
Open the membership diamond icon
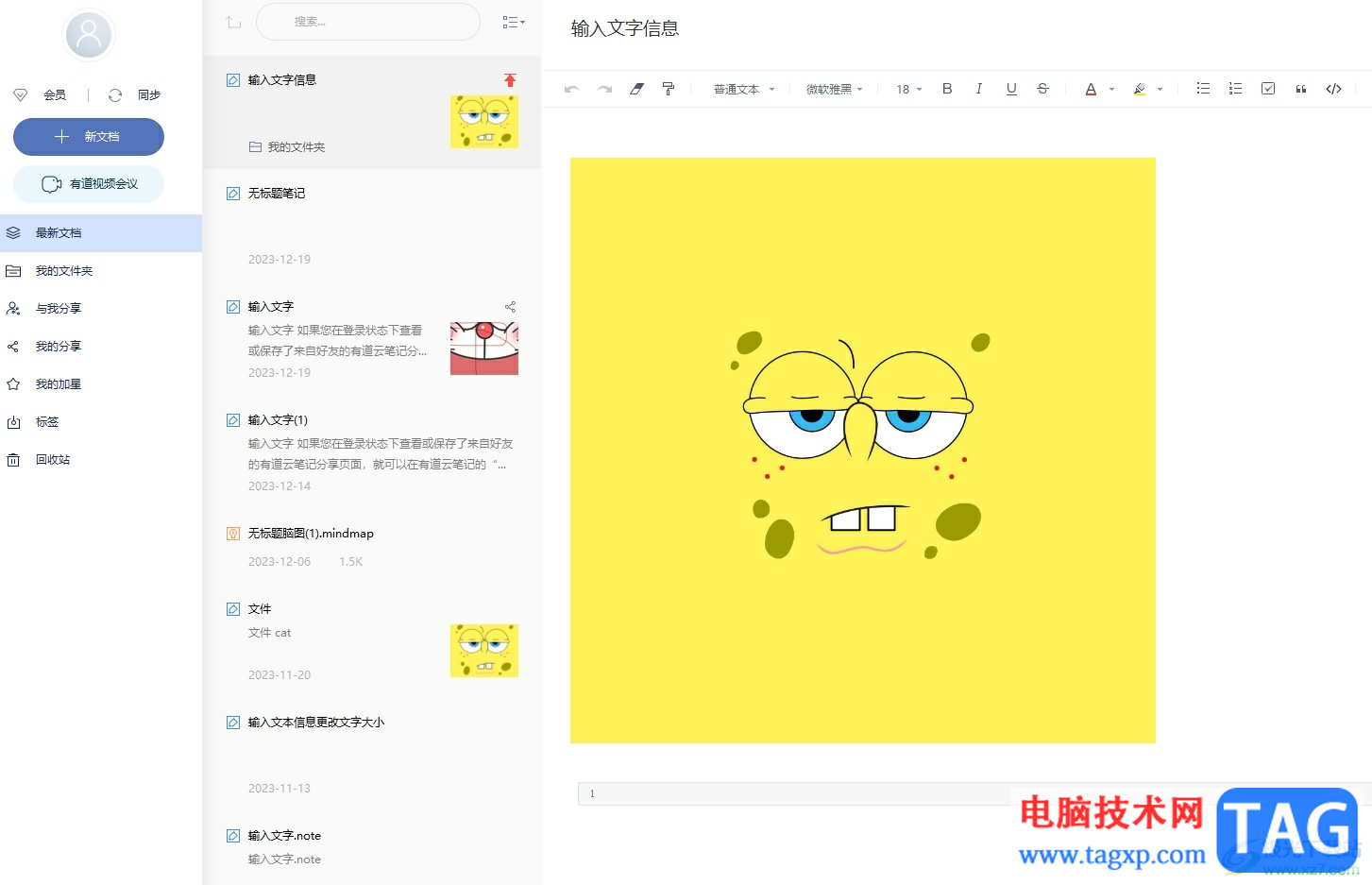[20, 95]
